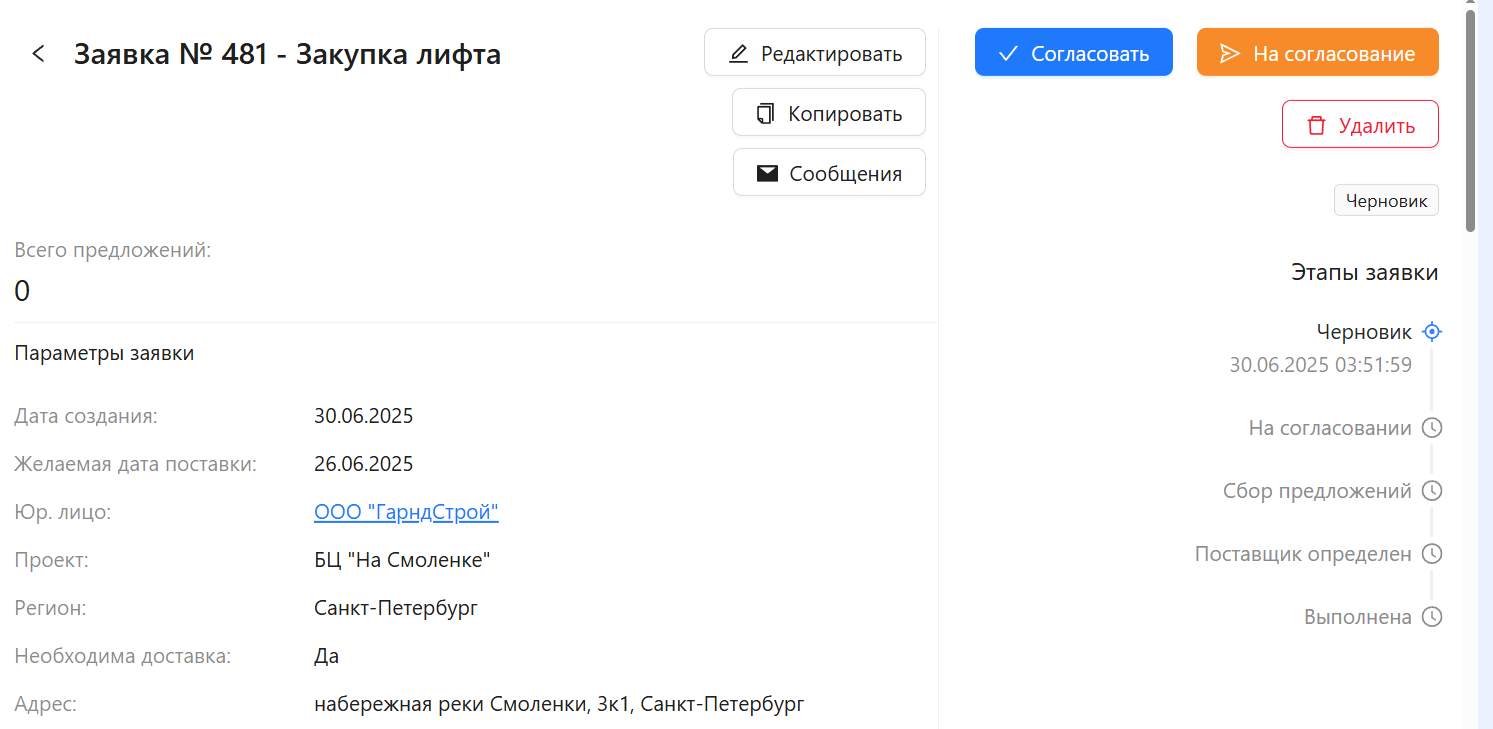Click the clock icon beside Сбор предложений
This screenshot has width=1493, height=729.
click(x=1432, y=491)
